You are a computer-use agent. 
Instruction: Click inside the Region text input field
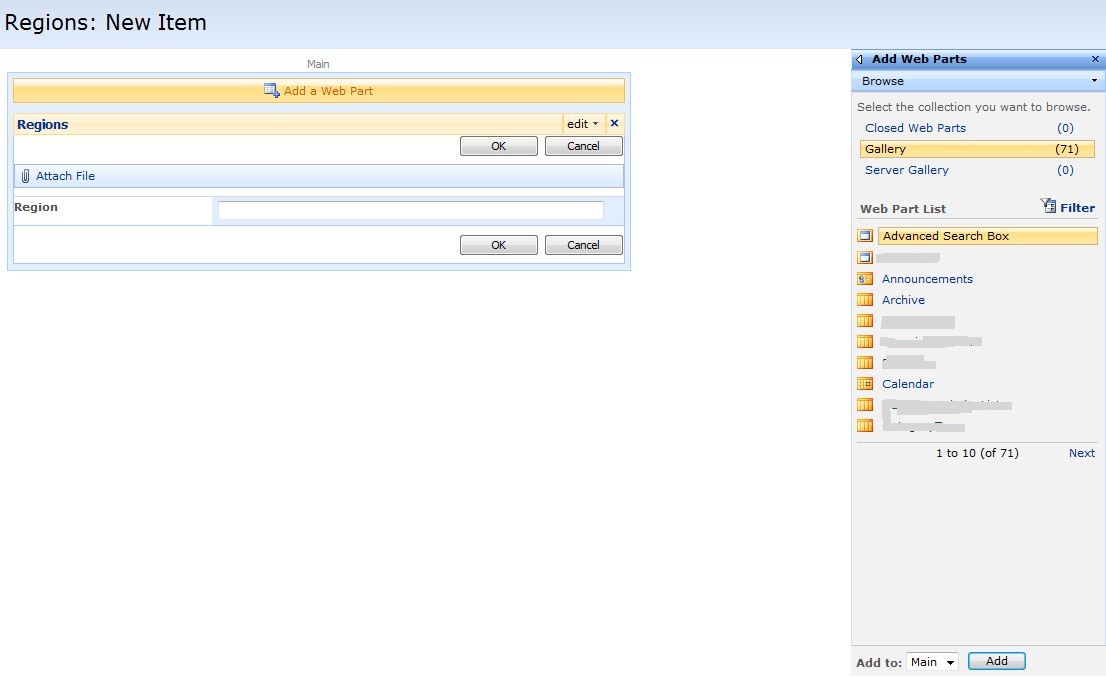point(410,209)
